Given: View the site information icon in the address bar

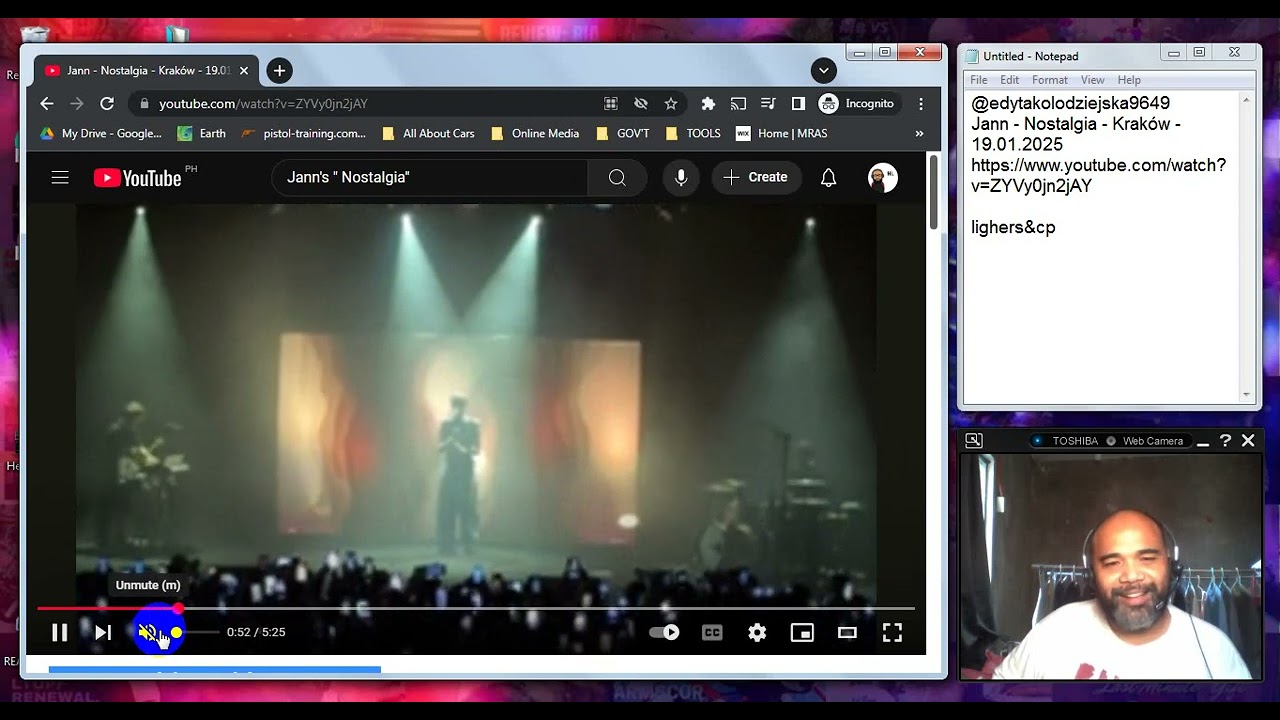Looking at the screenshot, I should tap(144, 103).
